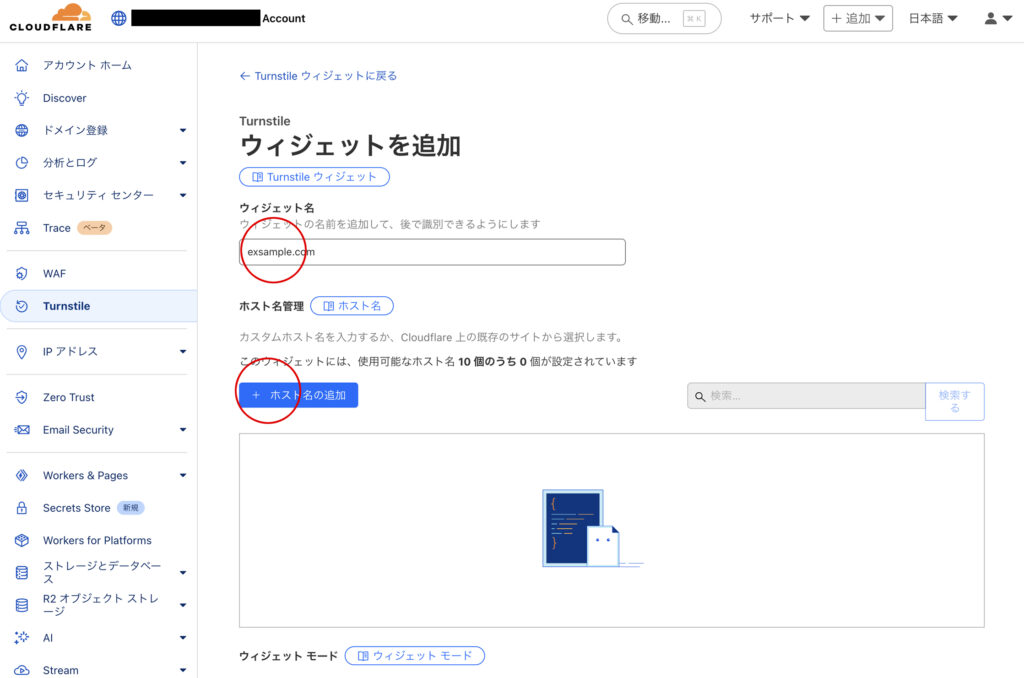Viewport: 1024px width, 678px height.
Task: Open Zero Trust in sidebar
Action: [69, 397]
